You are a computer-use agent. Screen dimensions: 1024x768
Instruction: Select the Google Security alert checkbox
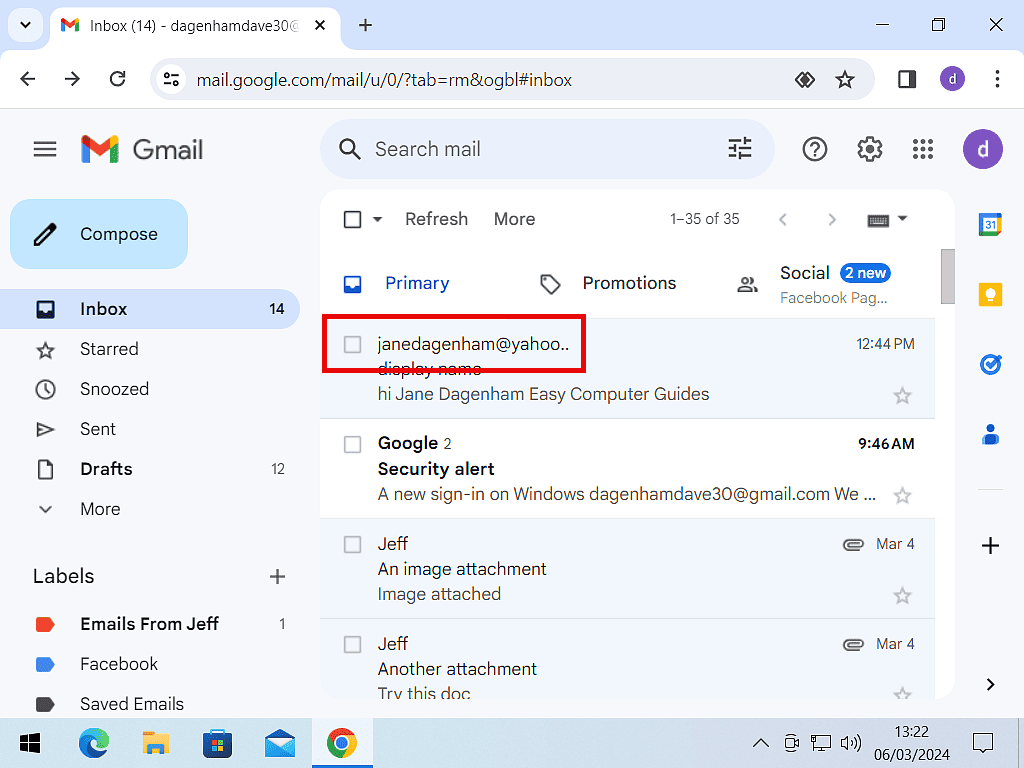[352, 444]
